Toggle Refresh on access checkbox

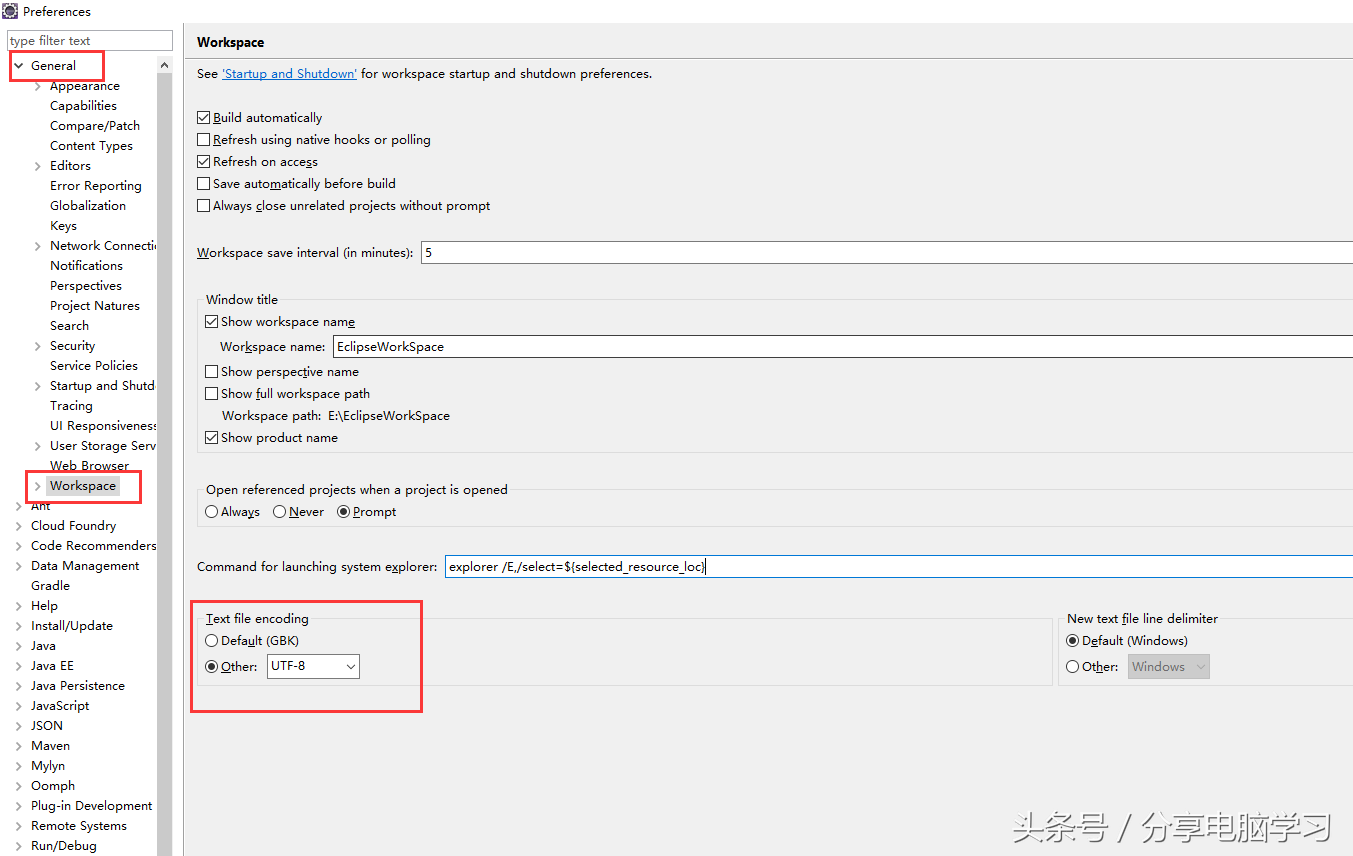204,162
